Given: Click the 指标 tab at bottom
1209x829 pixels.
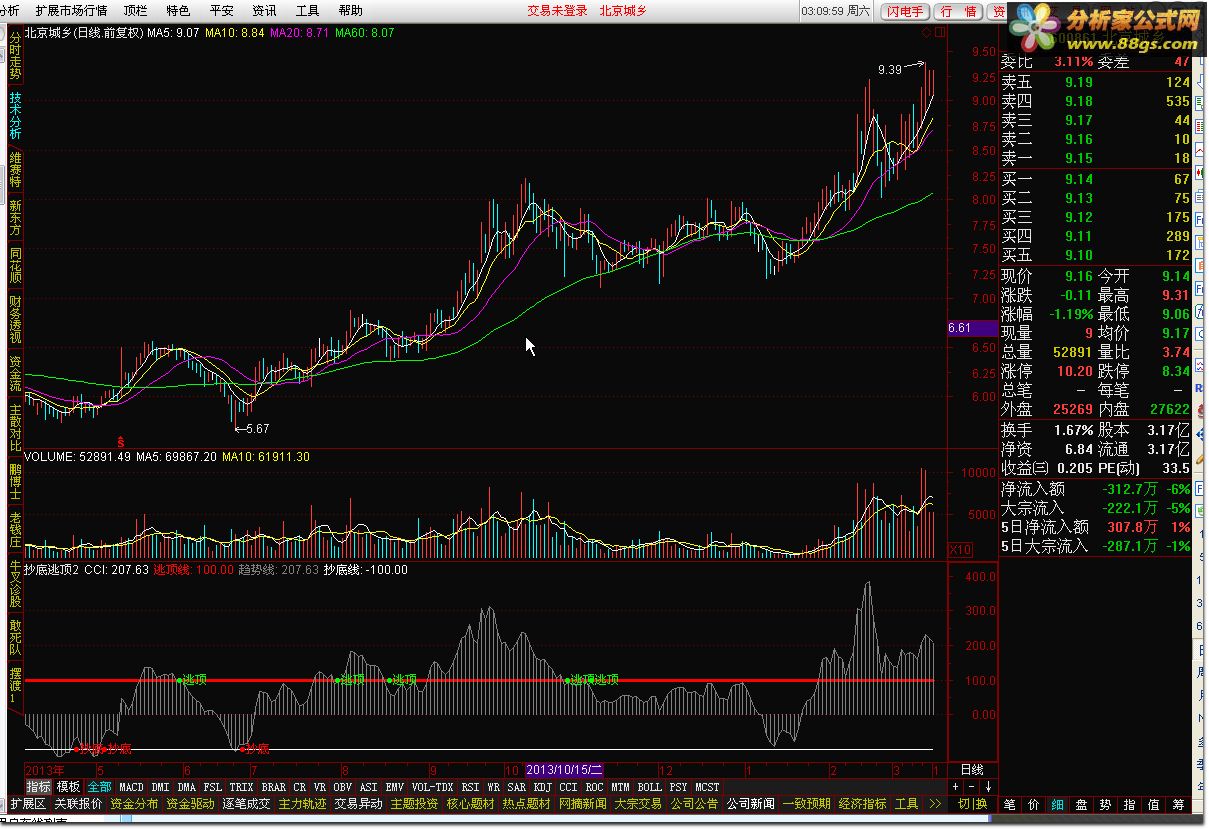Looking at the screenshot, I should [x=38, y=787].
